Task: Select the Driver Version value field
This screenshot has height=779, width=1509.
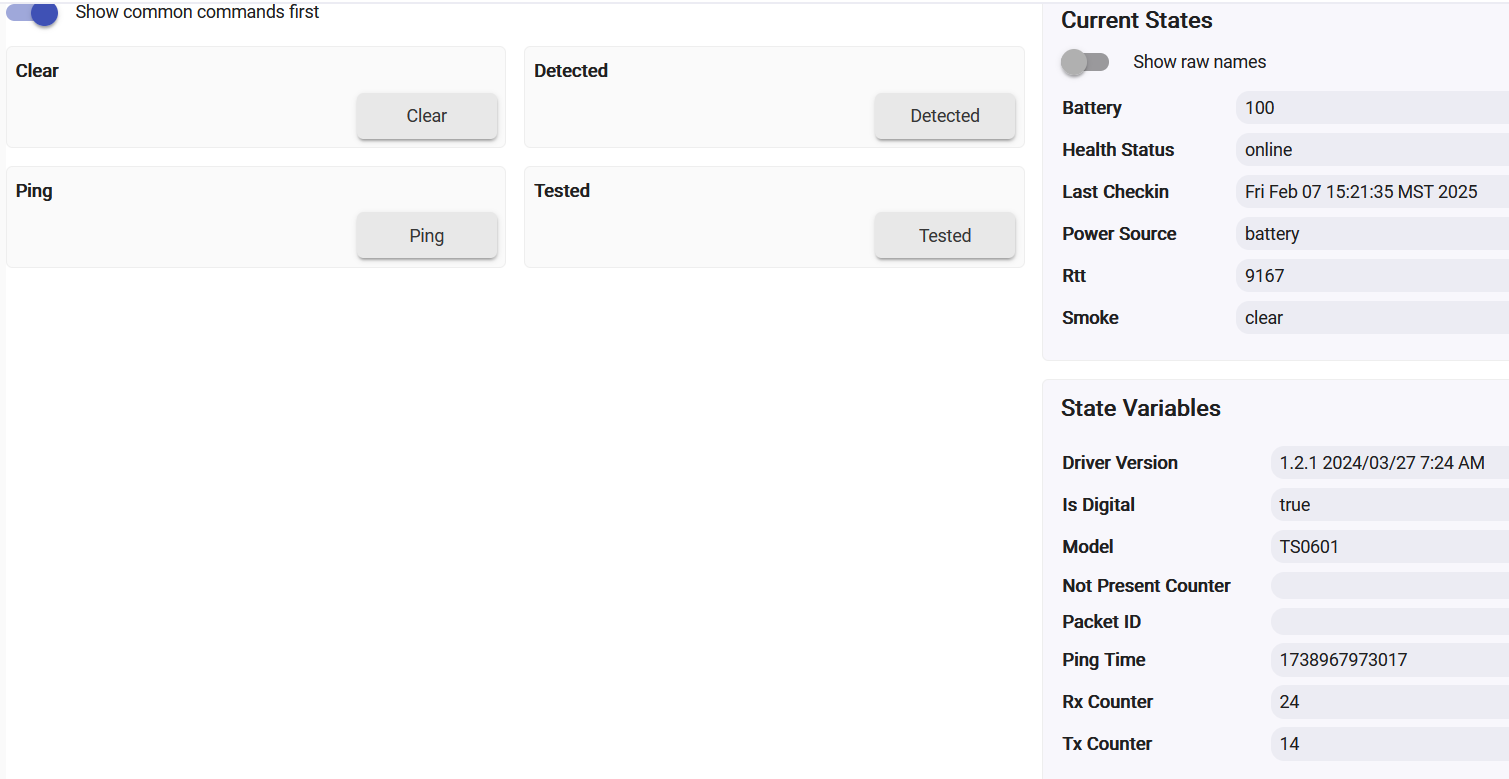Action: point(1390,463)
